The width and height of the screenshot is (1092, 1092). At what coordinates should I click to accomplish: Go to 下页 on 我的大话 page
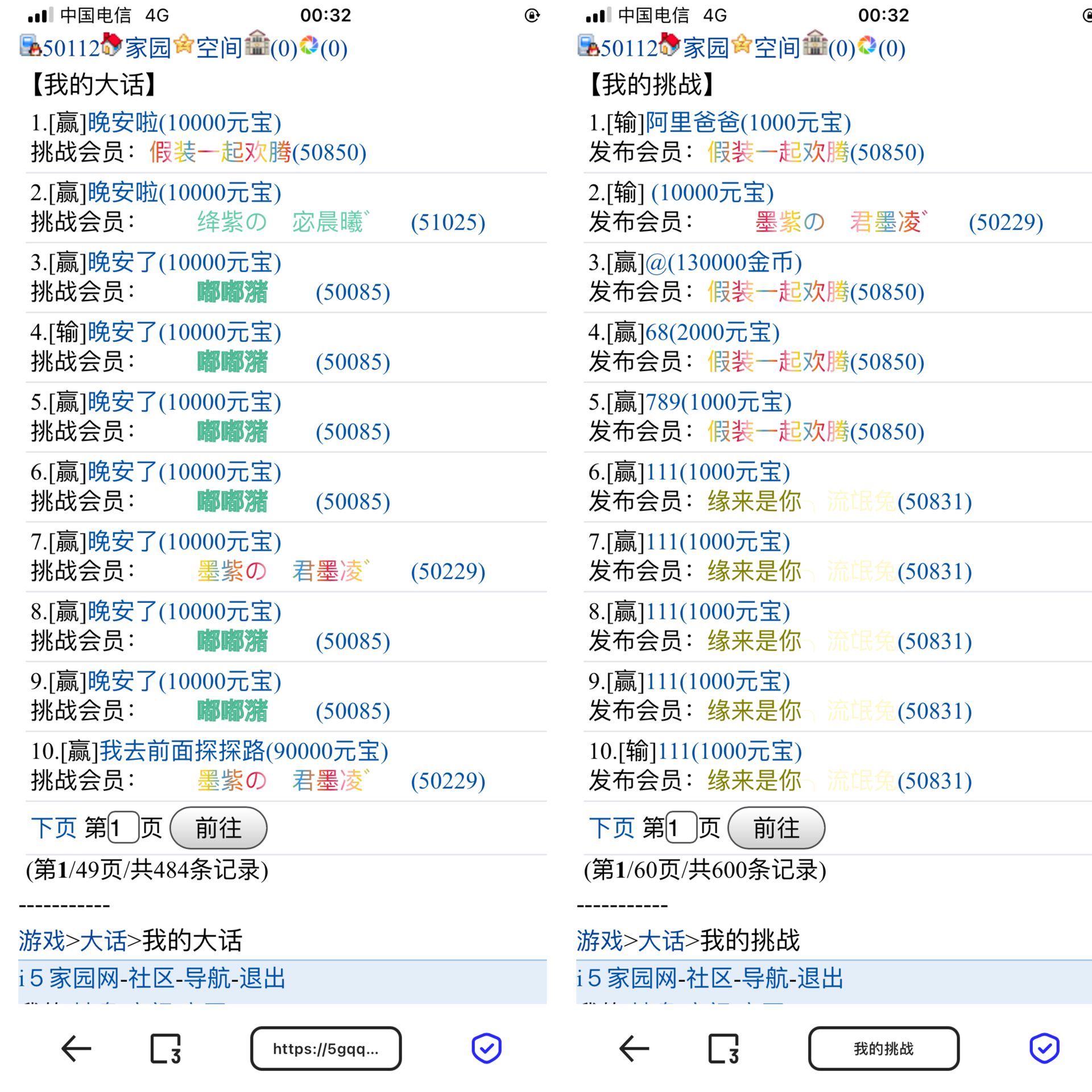point(53,828)
